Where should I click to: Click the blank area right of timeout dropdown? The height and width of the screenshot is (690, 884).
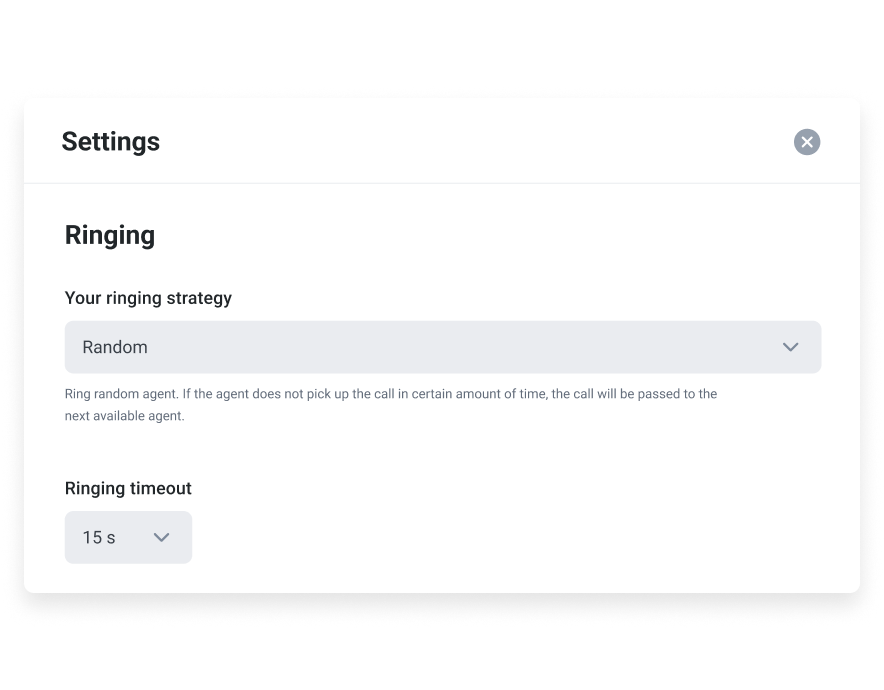pyautogui.click(x=500, y=537)
